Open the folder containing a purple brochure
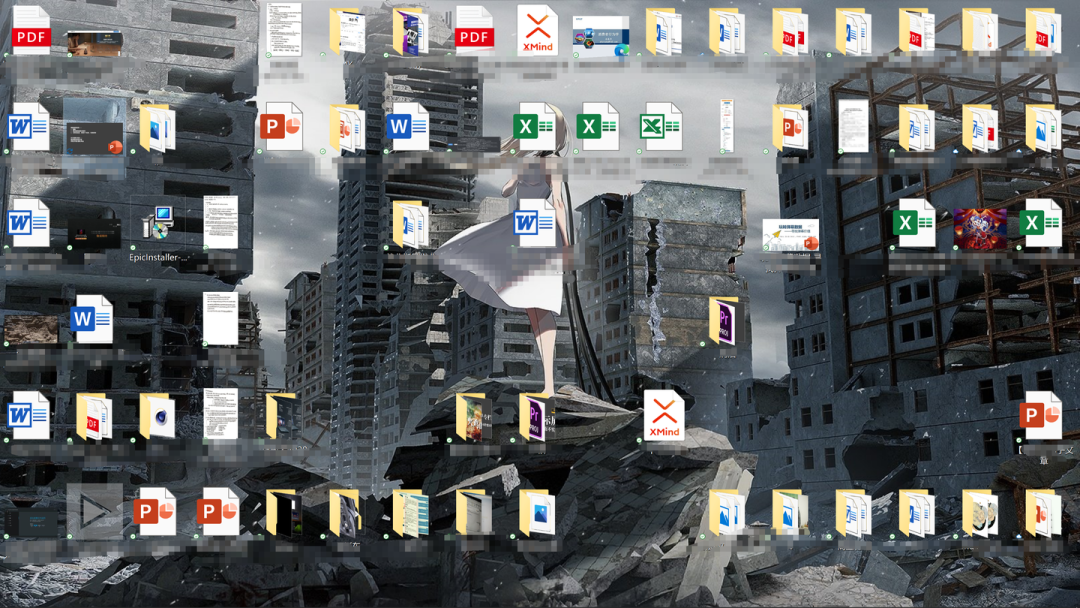 click(411, 31)
